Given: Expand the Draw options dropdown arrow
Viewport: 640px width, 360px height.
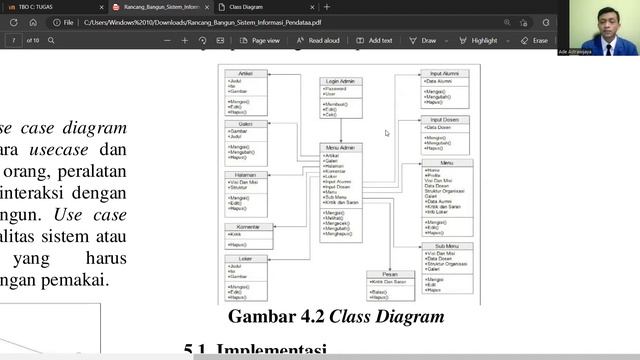Looking at the screenshot, I should point(446,41).
